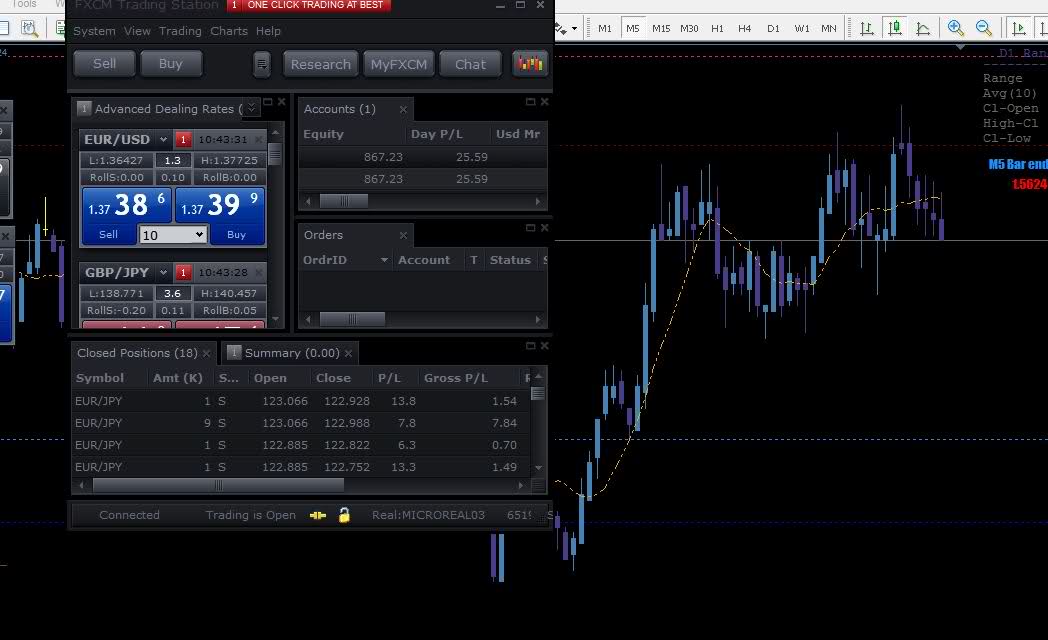Screen dimensions: 1048x640
Task: Click the Sell button in top toolbar
Action: [104, 63]
